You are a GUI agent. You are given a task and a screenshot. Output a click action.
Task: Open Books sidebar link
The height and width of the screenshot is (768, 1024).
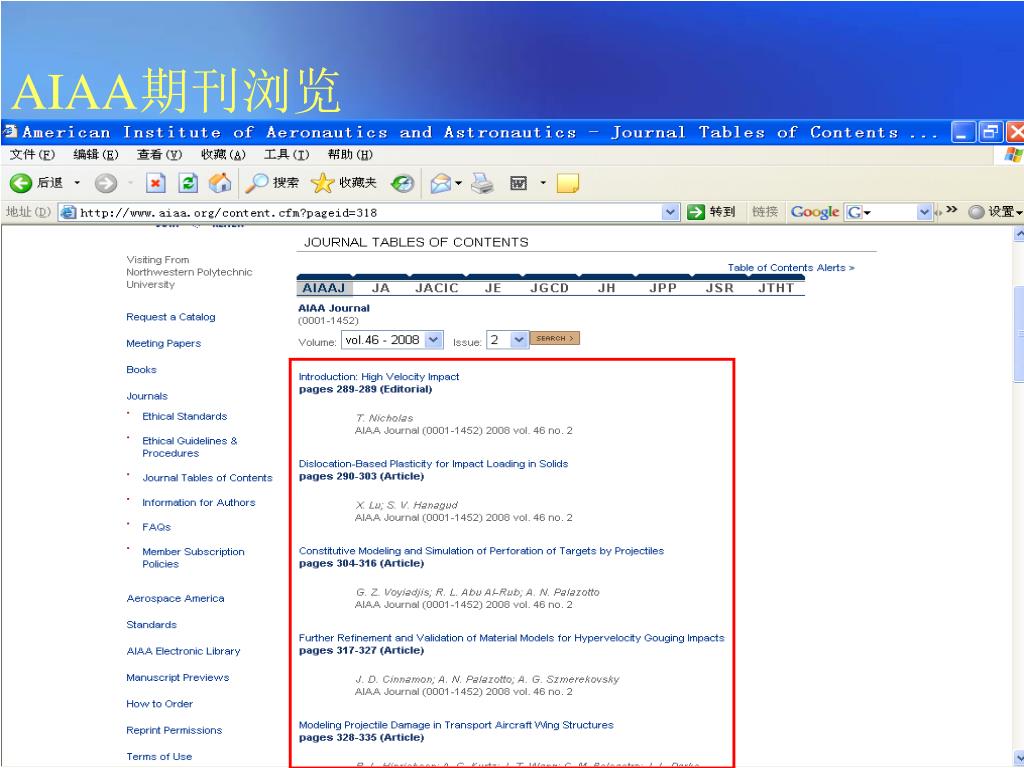click(x=141, y=370)
